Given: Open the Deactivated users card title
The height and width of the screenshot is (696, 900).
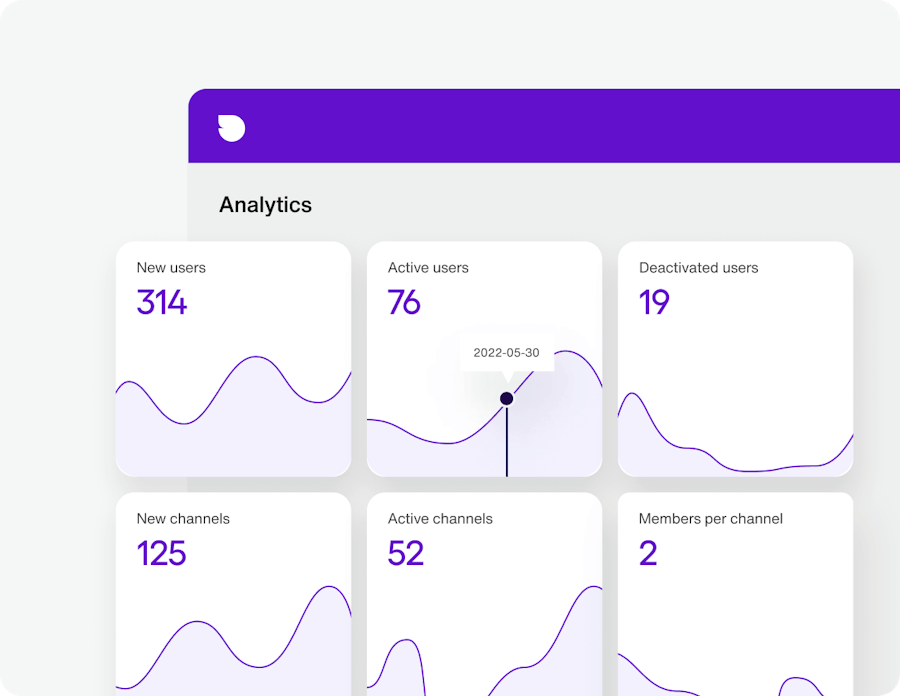Looking at the screenshot, I should (x=698, y=268).
